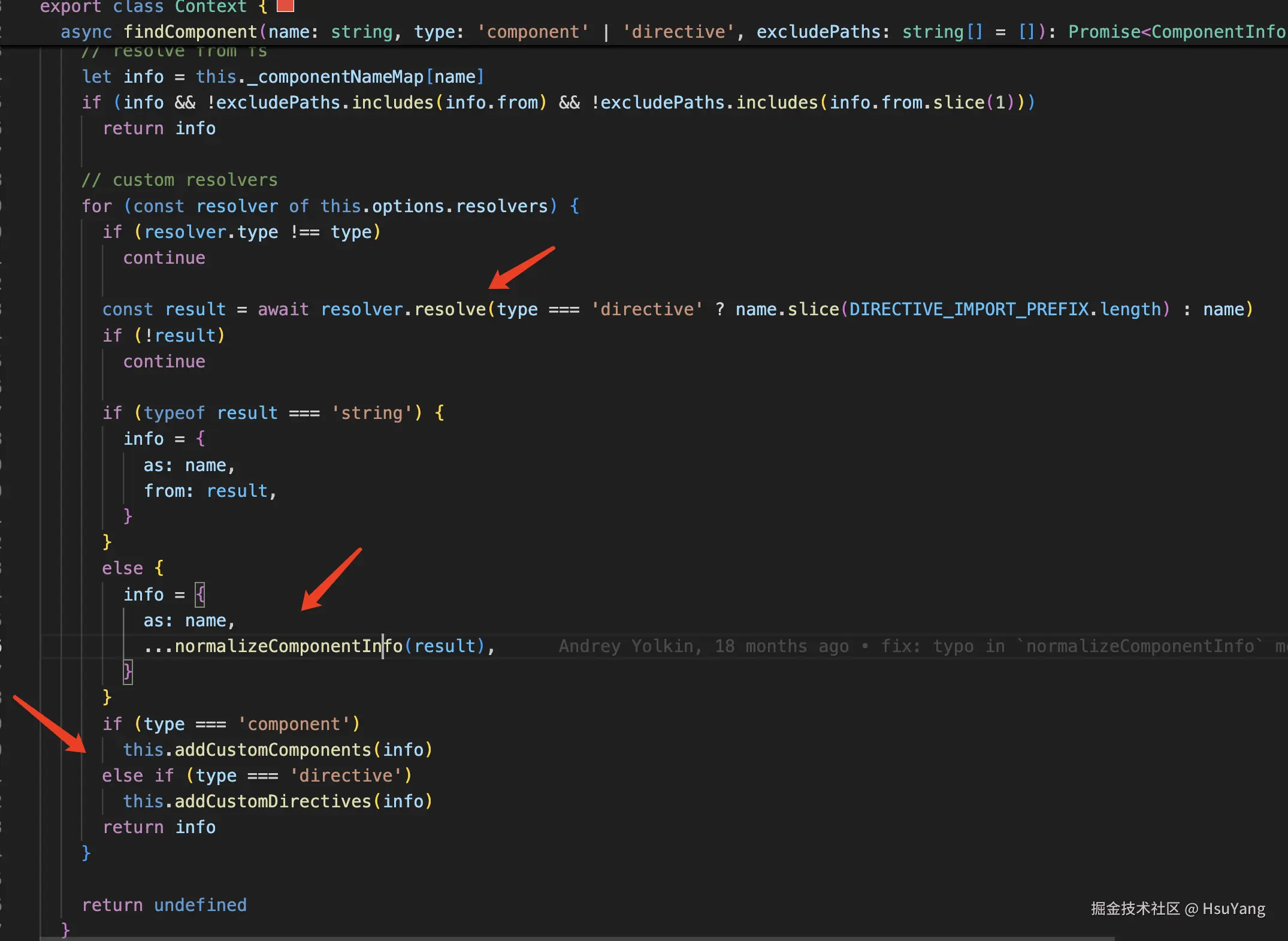Viewport: 1288px width, 941px height.
Task: Click the red square beside Context class
Action: point(285,5)
